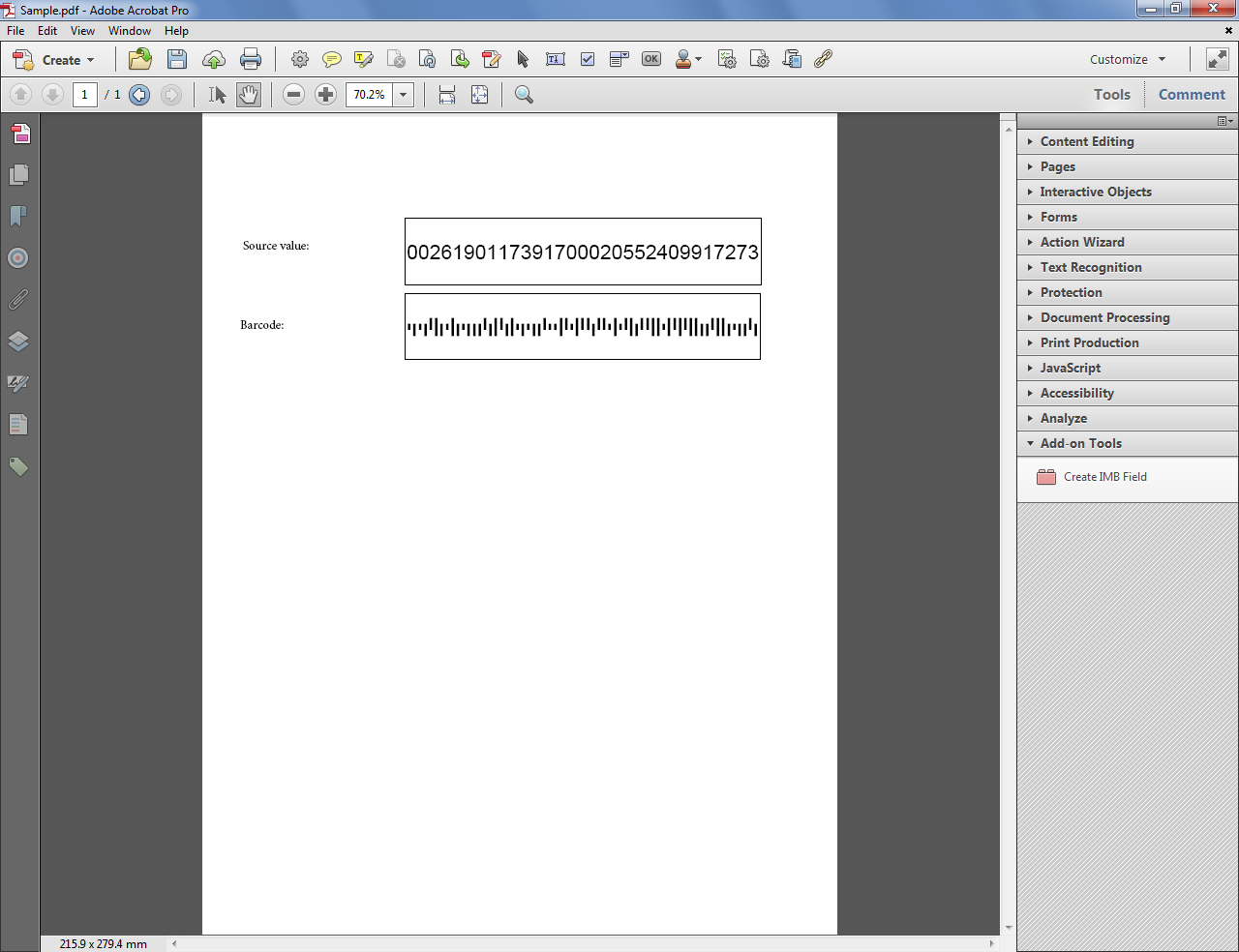Screen dimensions: 1239x952
Task: Select the Selection arrow tool
Action: (x=217, y=95)
